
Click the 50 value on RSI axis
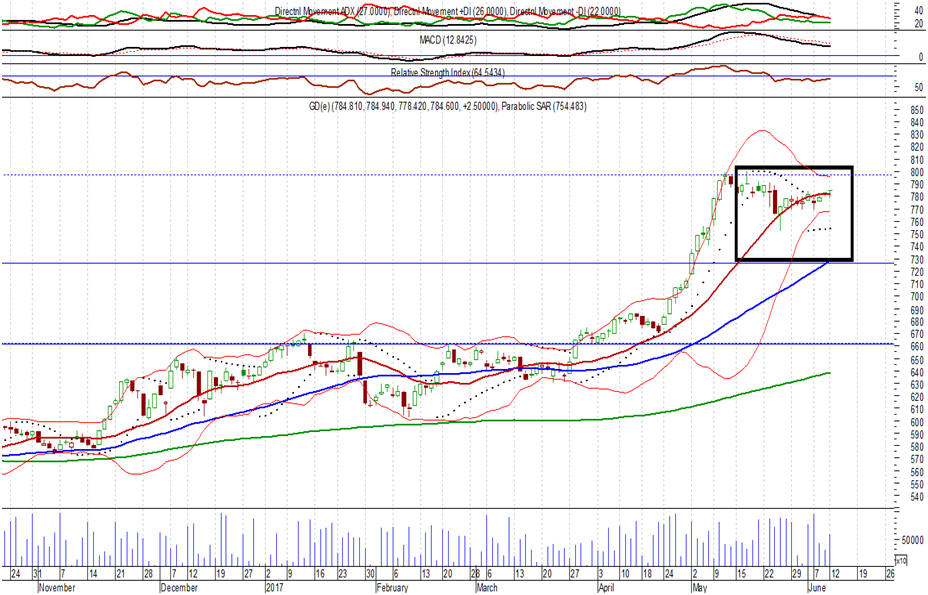[x=919, y=88]
